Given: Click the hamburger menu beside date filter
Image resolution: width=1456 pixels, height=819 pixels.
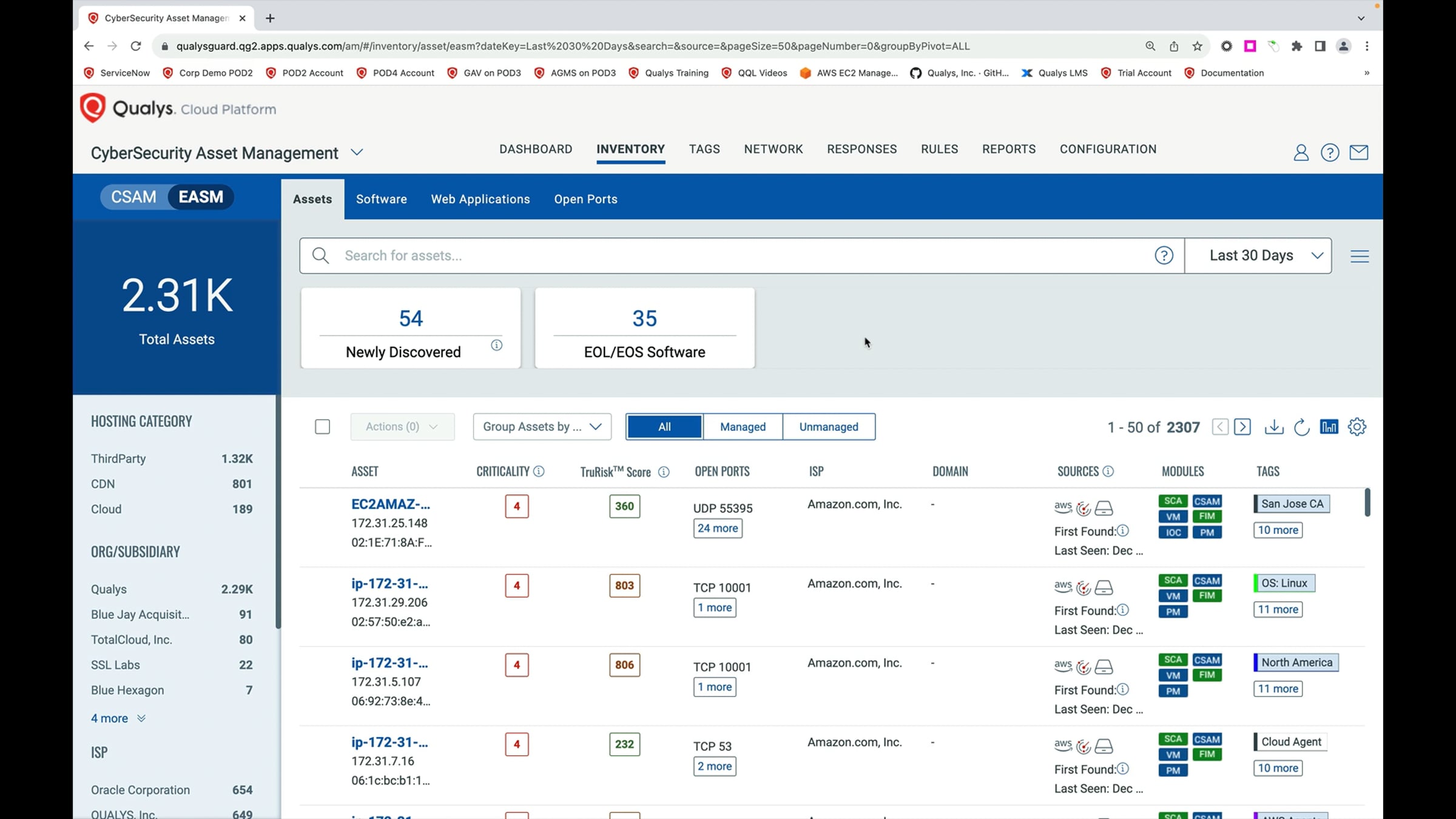Looking at the screenshot, I should [x=1360, y=256].
